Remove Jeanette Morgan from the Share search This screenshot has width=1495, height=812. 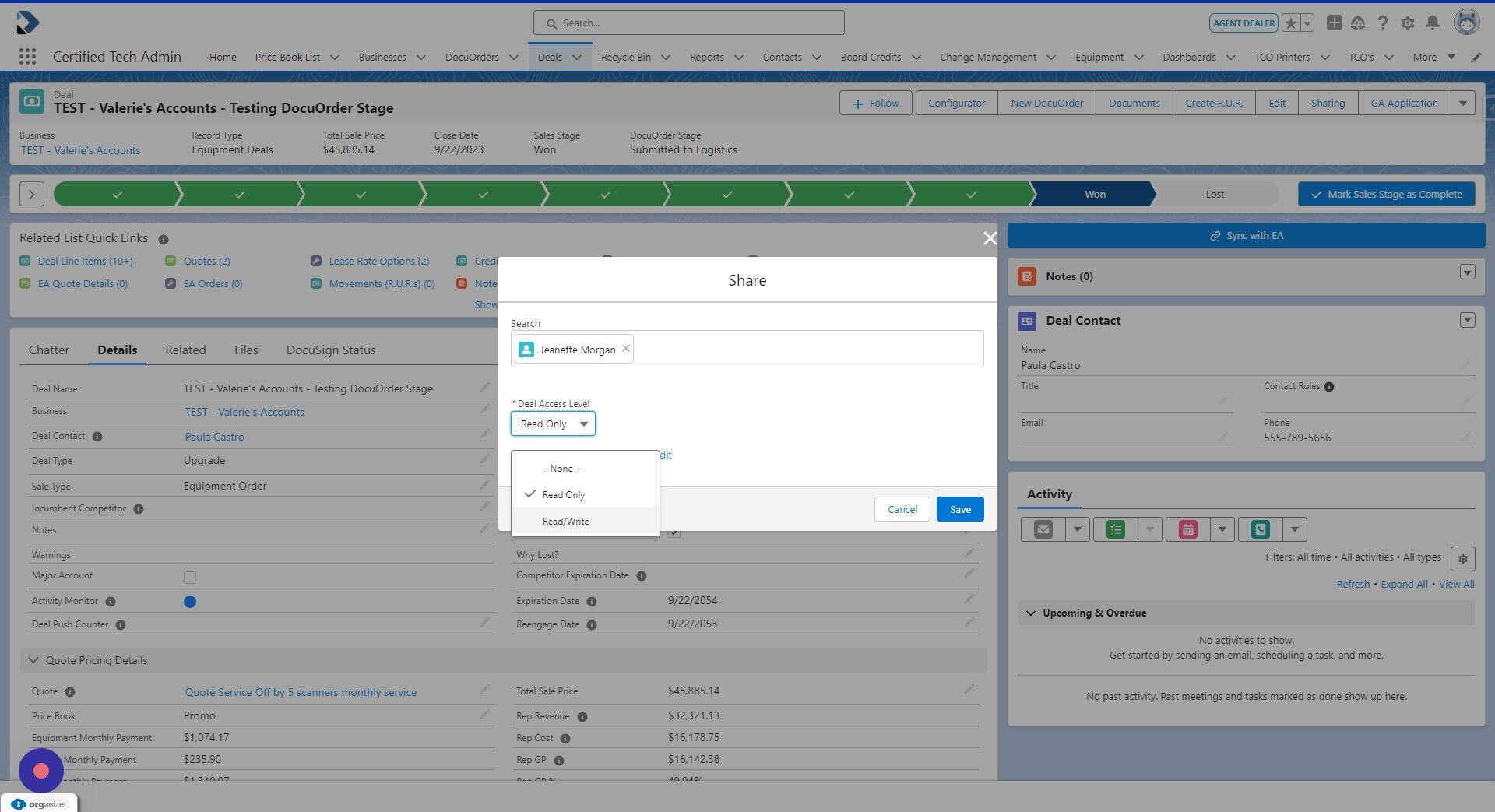click(x=625, y=349)
